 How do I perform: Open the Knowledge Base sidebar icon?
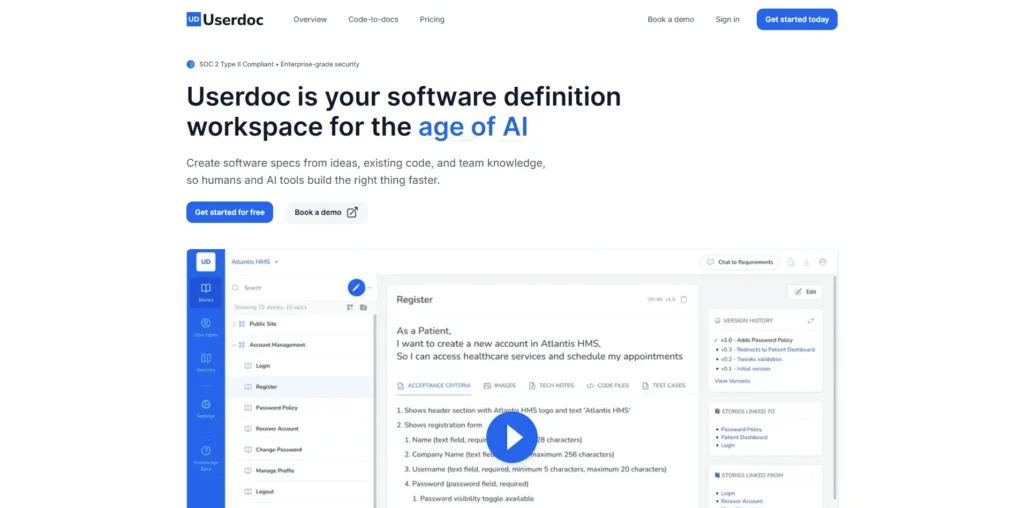pyautogui.click(x=206, y=458)
